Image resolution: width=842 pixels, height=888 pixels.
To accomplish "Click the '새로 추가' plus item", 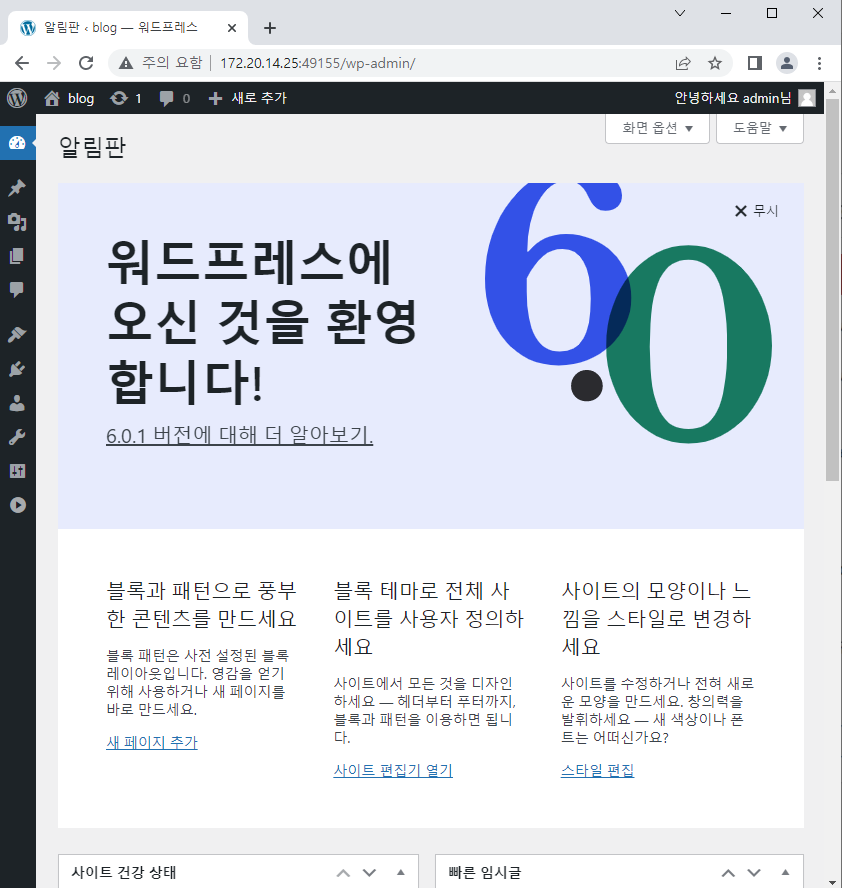I will [x=248, y=98].
